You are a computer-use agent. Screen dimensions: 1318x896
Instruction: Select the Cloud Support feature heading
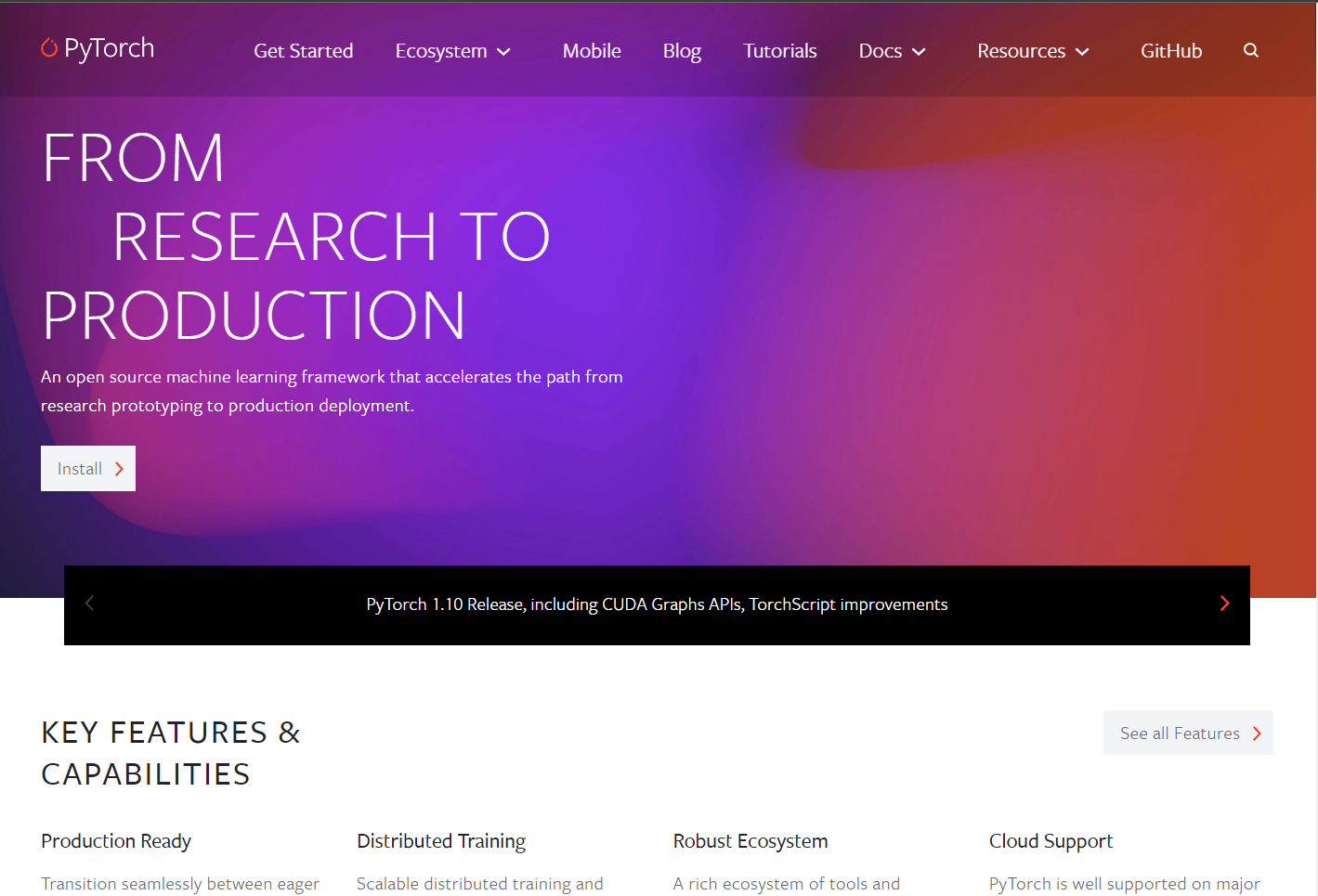1050,841
